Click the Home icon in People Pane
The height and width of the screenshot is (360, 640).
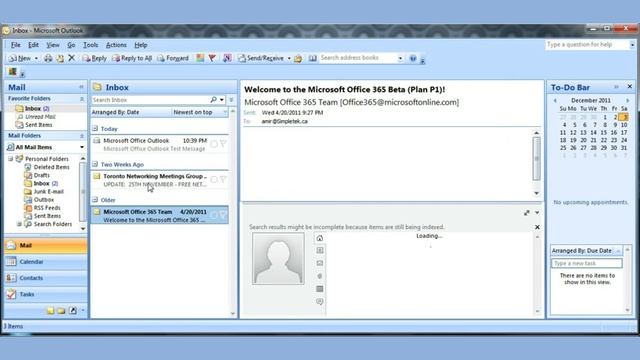[320, 238]
